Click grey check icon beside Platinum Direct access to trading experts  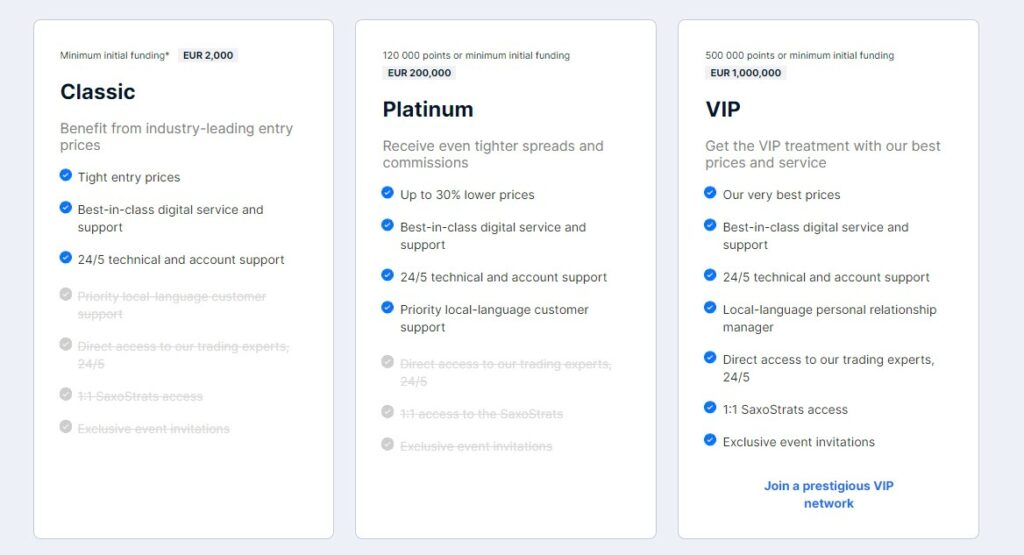tap(387, 362)
